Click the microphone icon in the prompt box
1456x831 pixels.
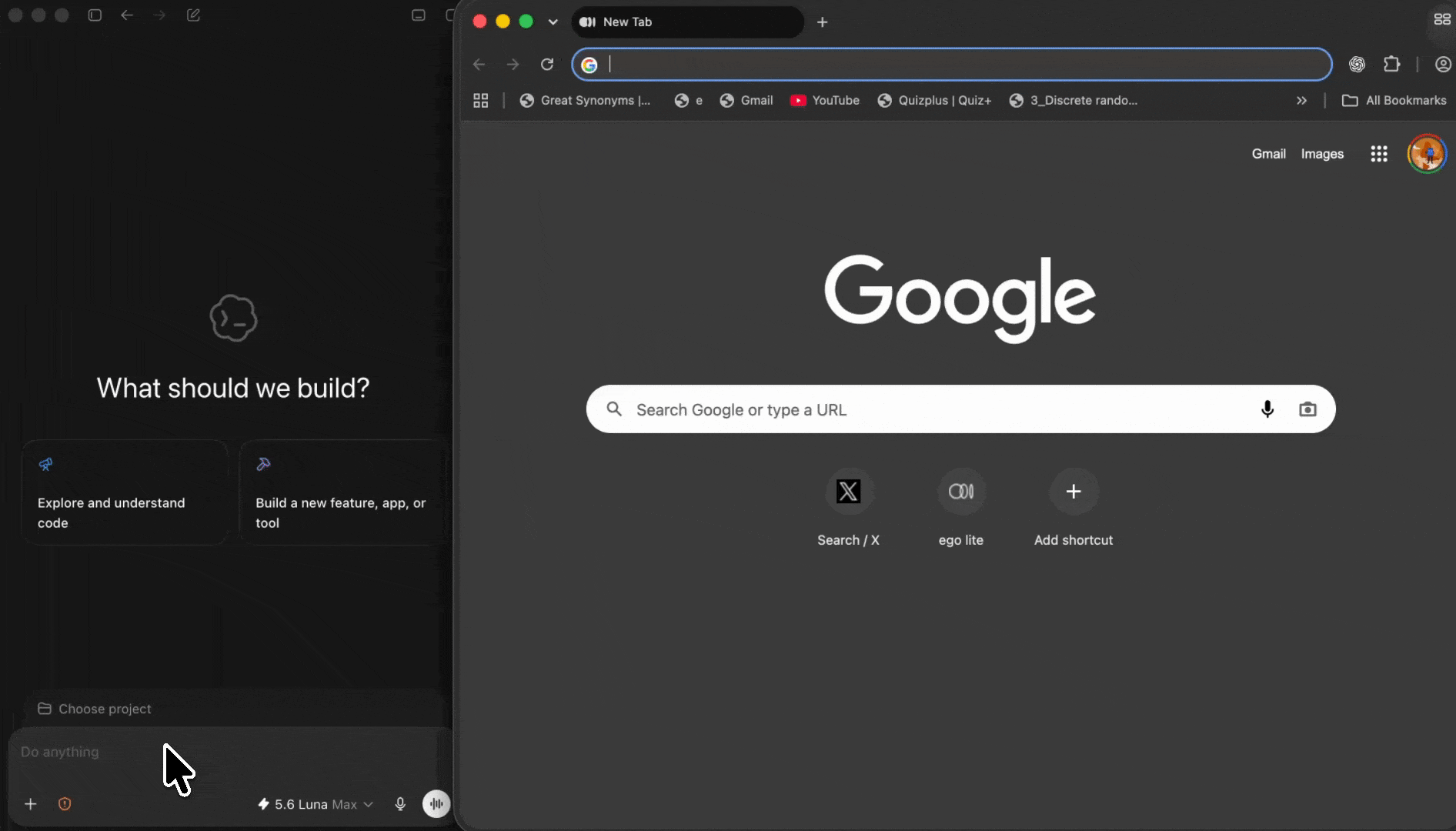pyautogui.click(x=400, y=804)
